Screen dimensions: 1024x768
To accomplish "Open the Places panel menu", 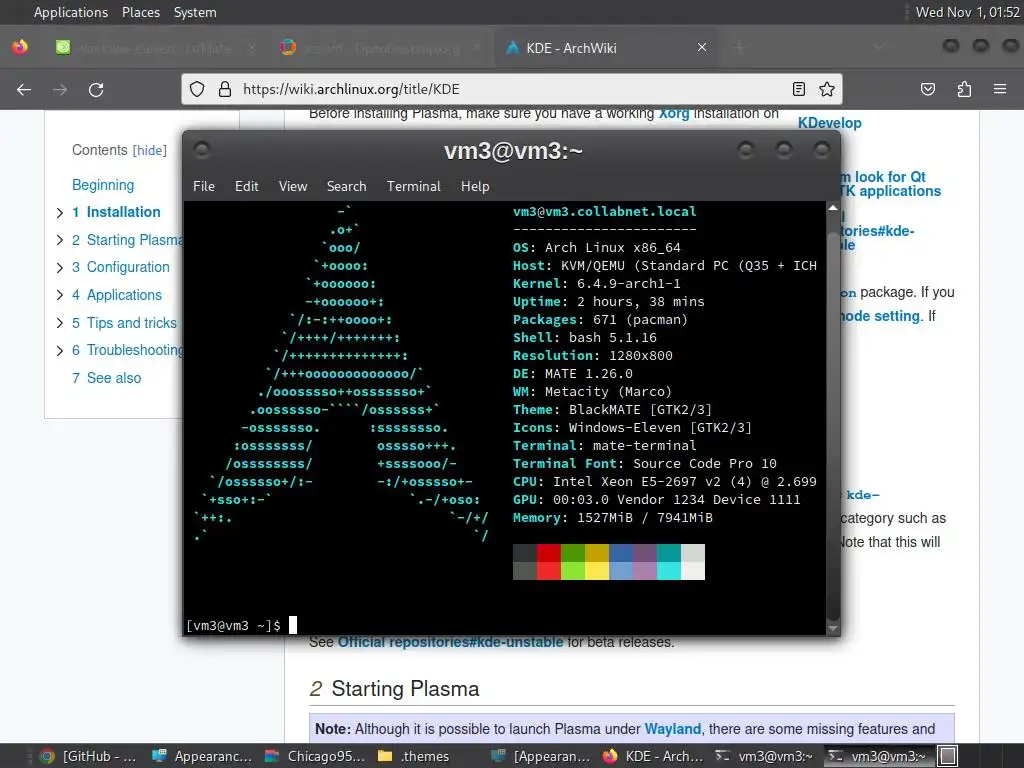I will tap(140, 12).
